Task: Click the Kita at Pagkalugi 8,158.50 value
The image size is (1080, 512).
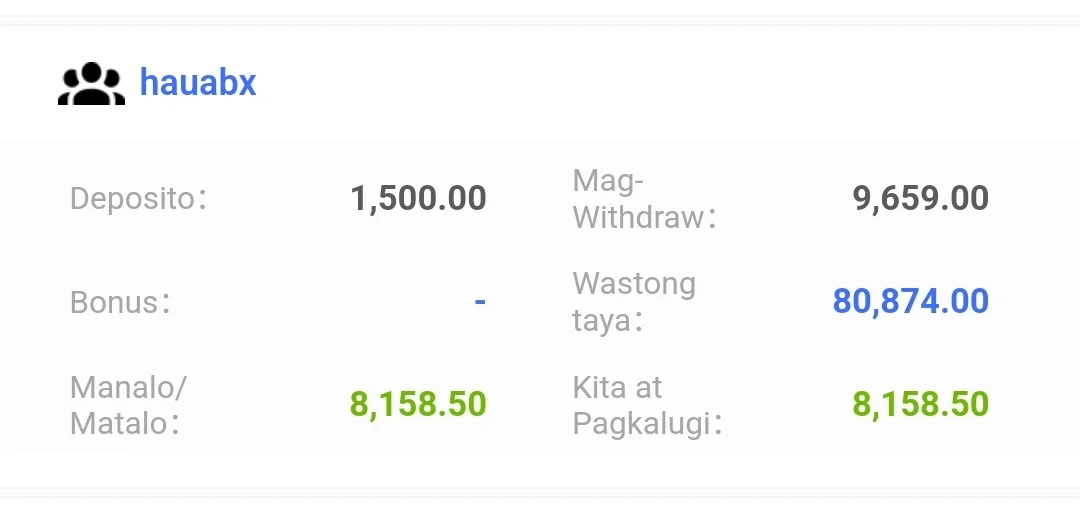Action: pyautogui.click(x=921, y=404)
